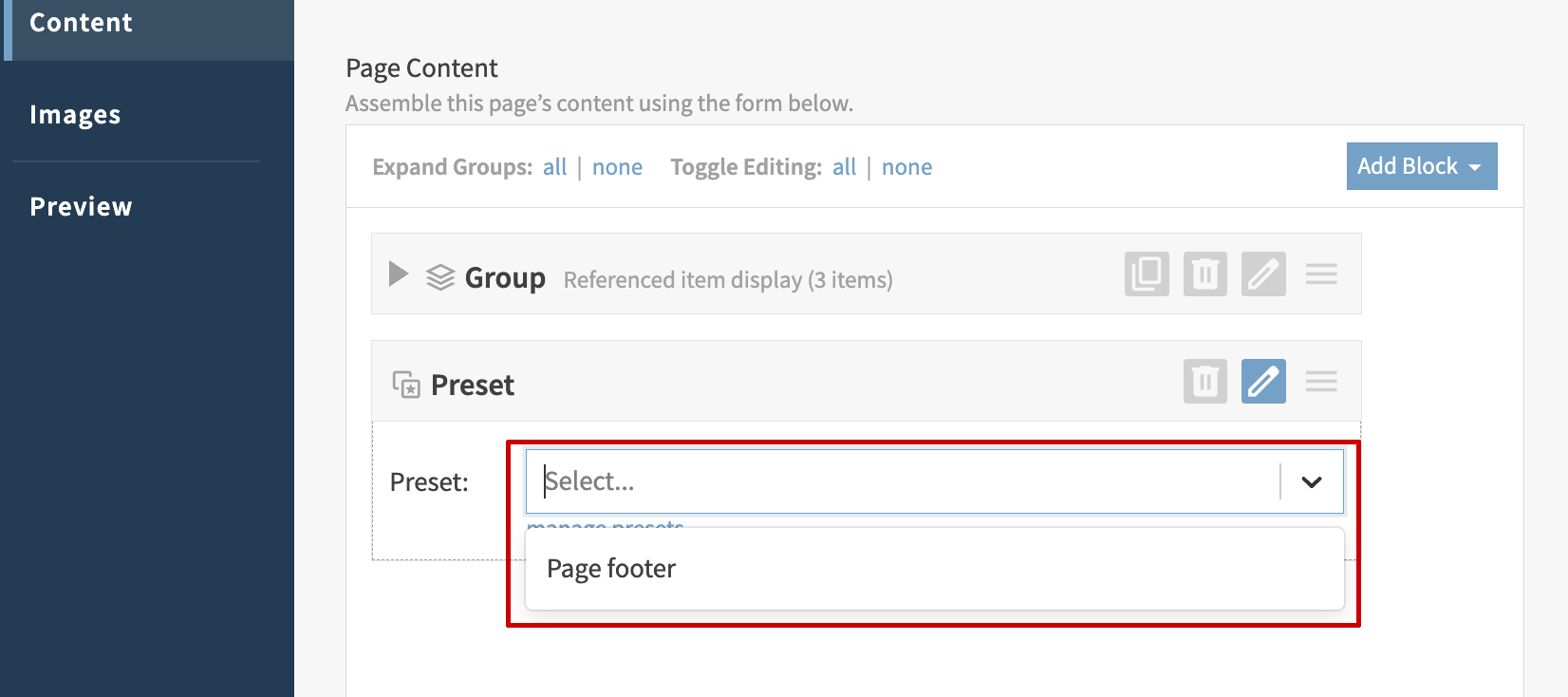Click into the Preset select field

point(902,481)
